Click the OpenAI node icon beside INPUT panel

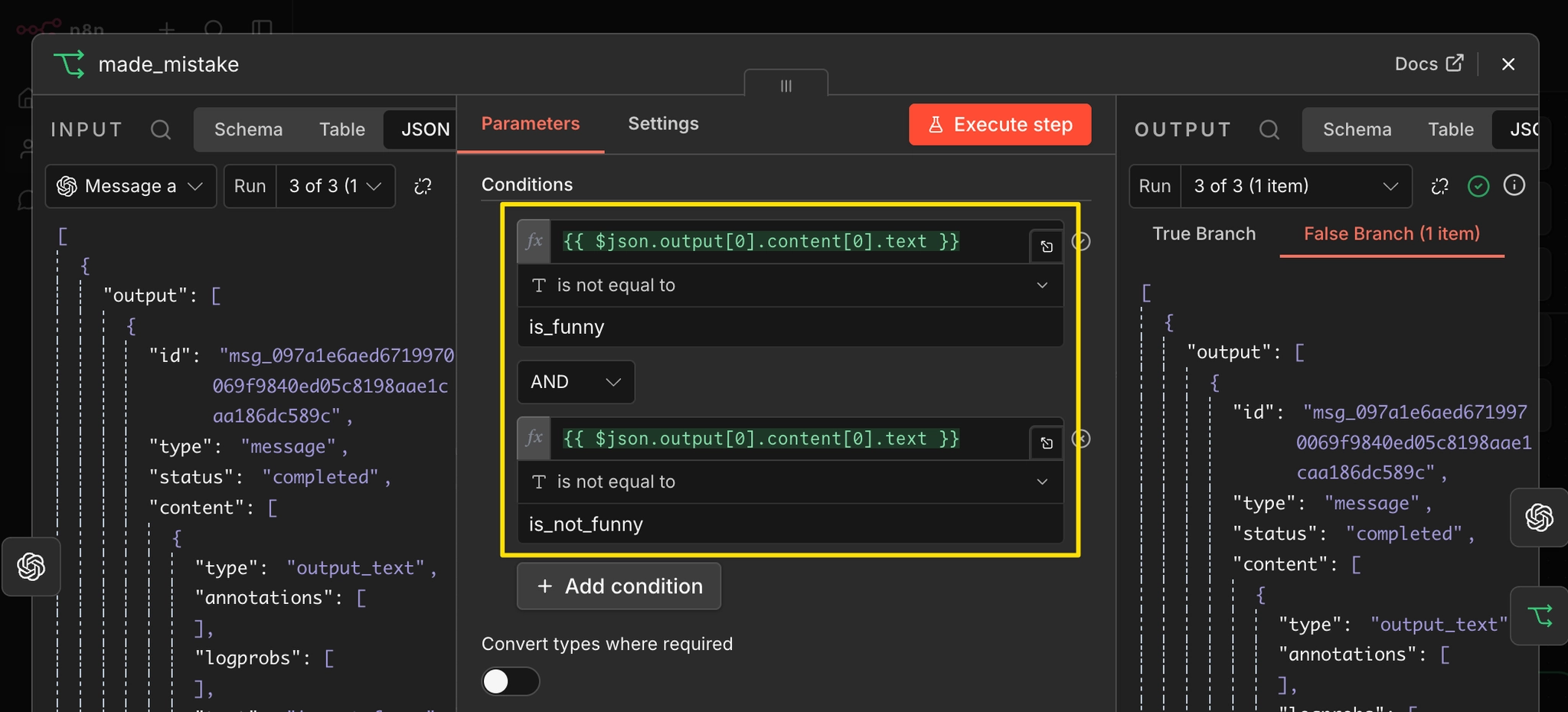coord(31,567)
